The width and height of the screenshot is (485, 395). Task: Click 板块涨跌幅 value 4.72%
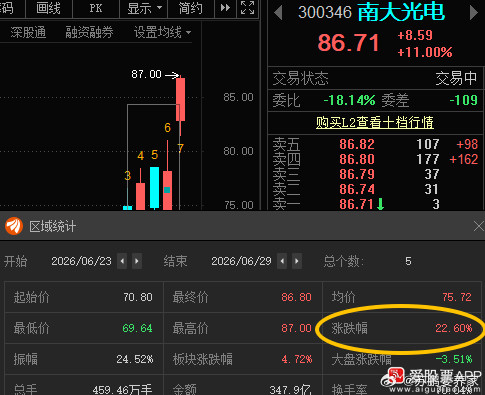click(297, 359)
